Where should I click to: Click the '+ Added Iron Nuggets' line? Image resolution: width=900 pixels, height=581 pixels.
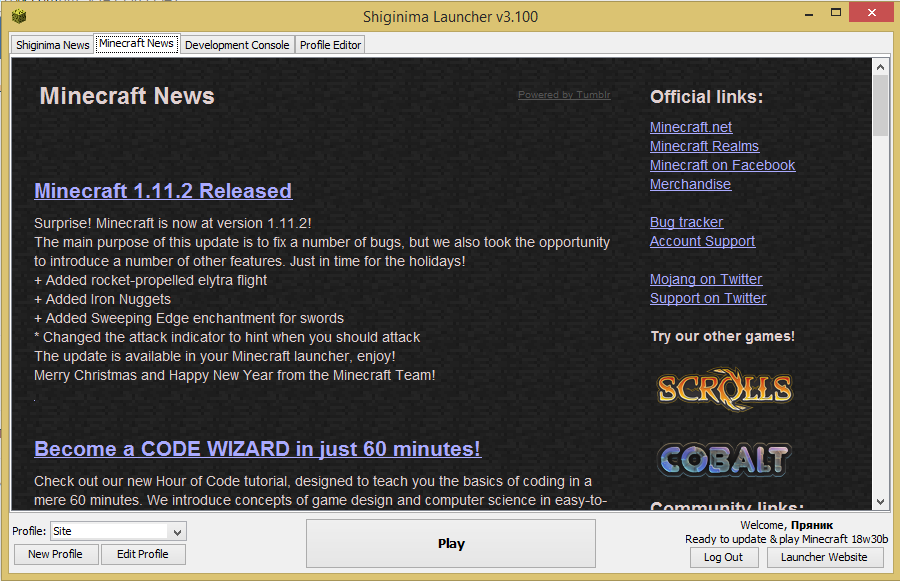tap(102, 299)
